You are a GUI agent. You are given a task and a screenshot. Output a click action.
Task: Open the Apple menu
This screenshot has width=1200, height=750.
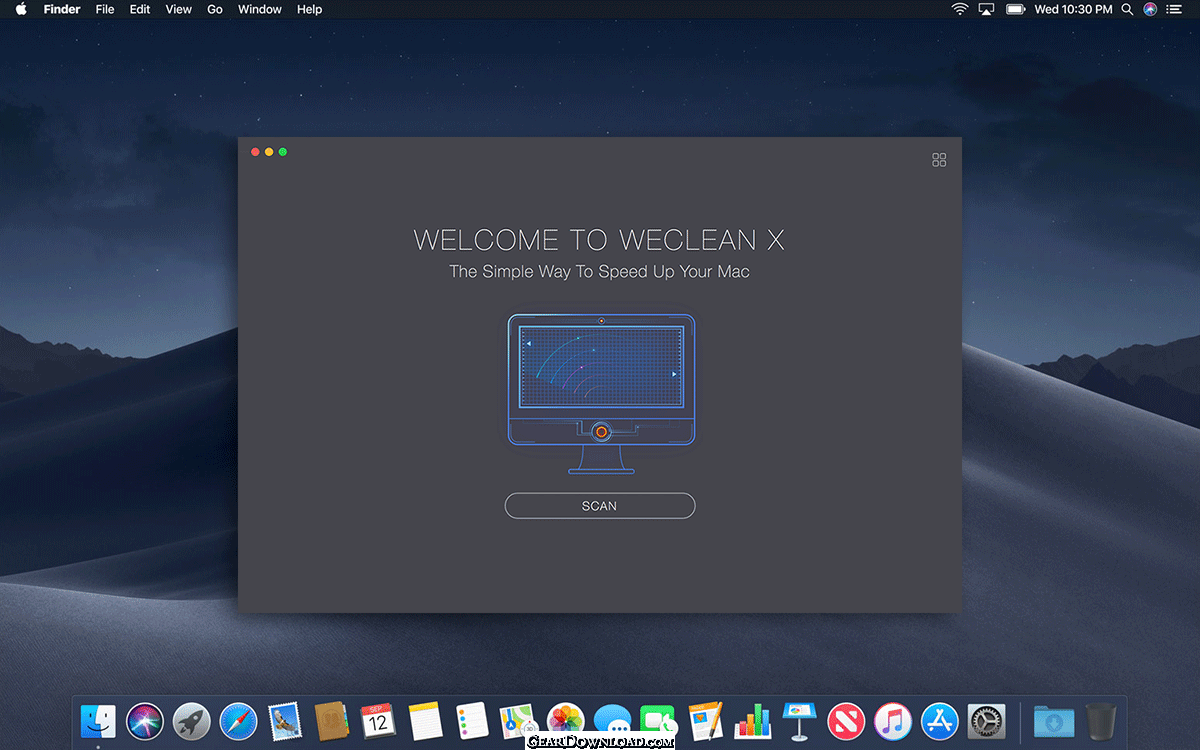tap(20, 9)
